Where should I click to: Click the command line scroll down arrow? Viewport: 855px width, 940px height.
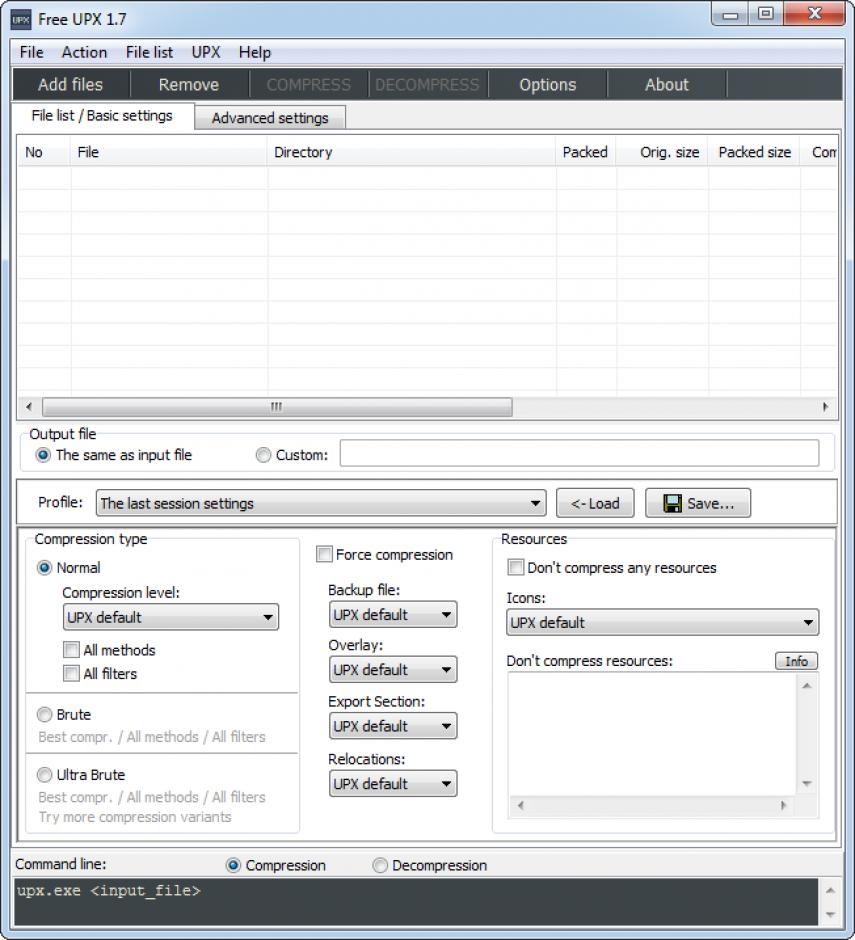[x=830, y=915]
